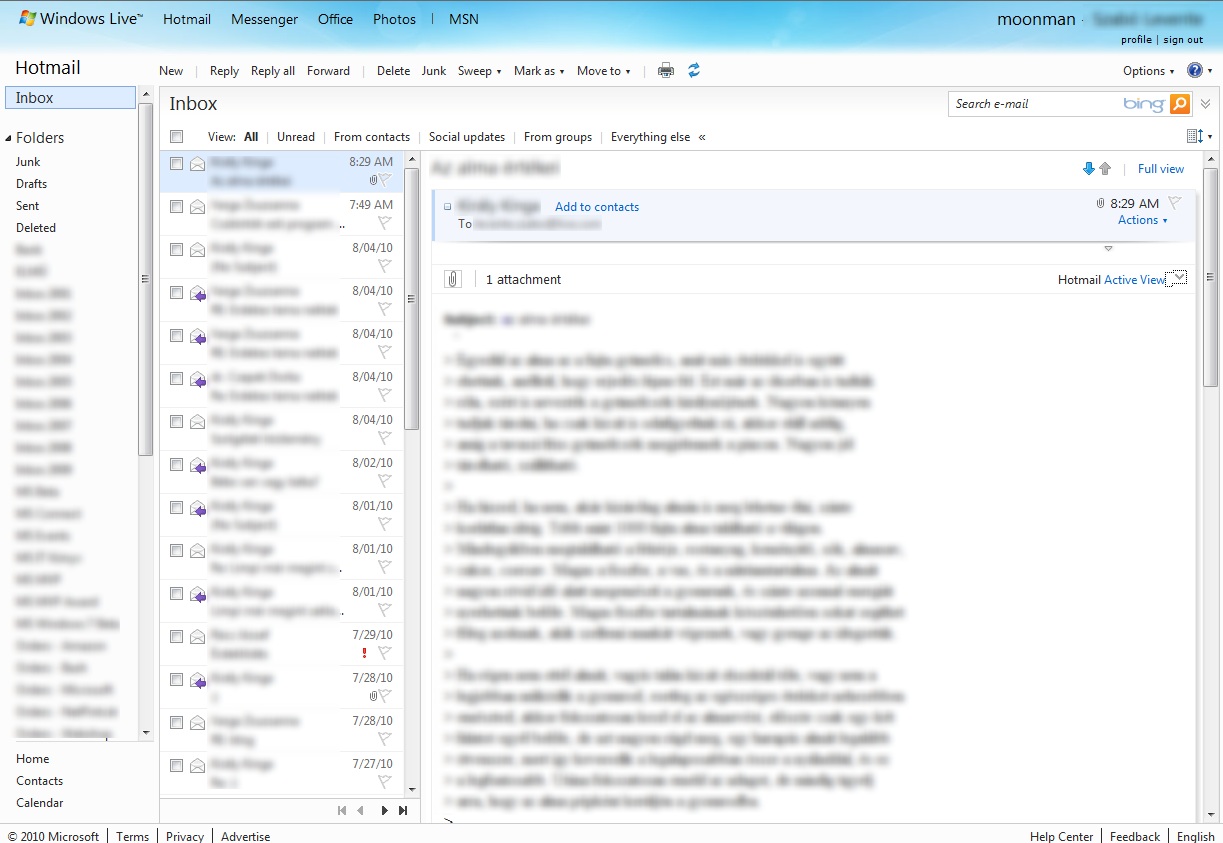Click the reading pane vertical scrollbar
This screenshot has width=1223, height=843.
(x=1211, y=275)
